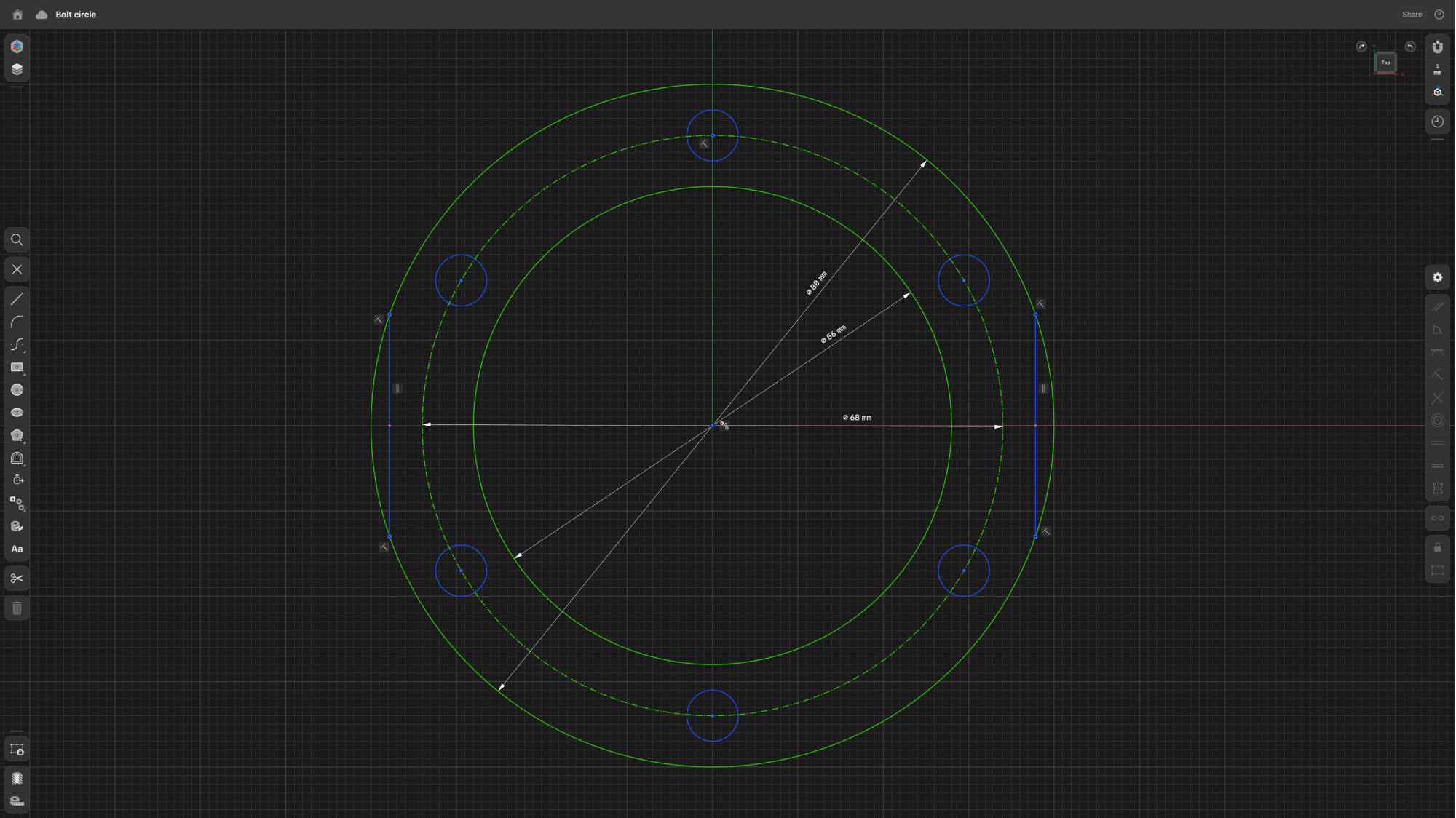Click the trash delete icon
The width and height of the screenshot is (1456, 818).
(x=17, y=608)
